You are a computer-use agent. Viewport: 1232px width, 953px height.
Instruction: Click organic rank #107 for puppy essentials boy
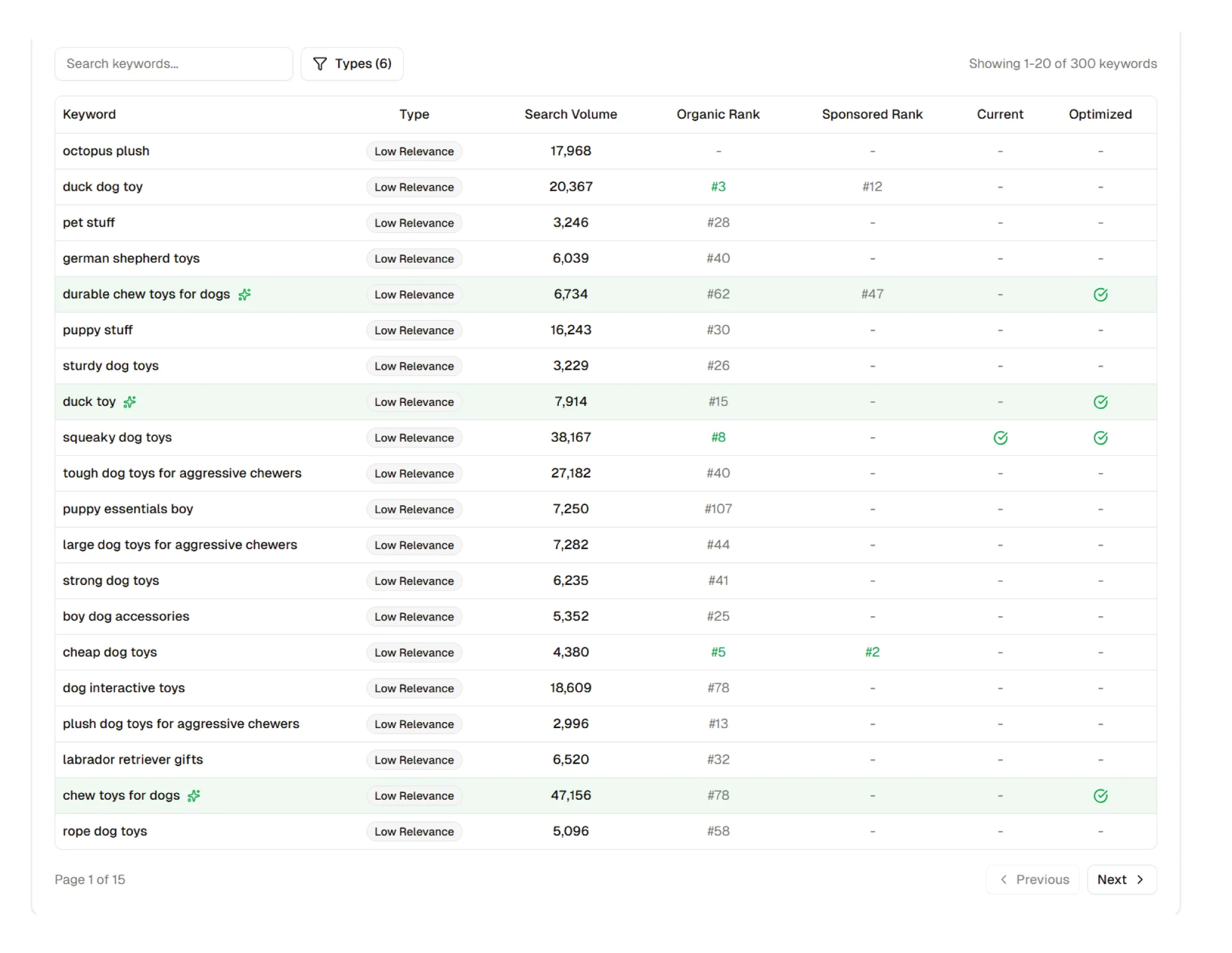click(718, 509)
